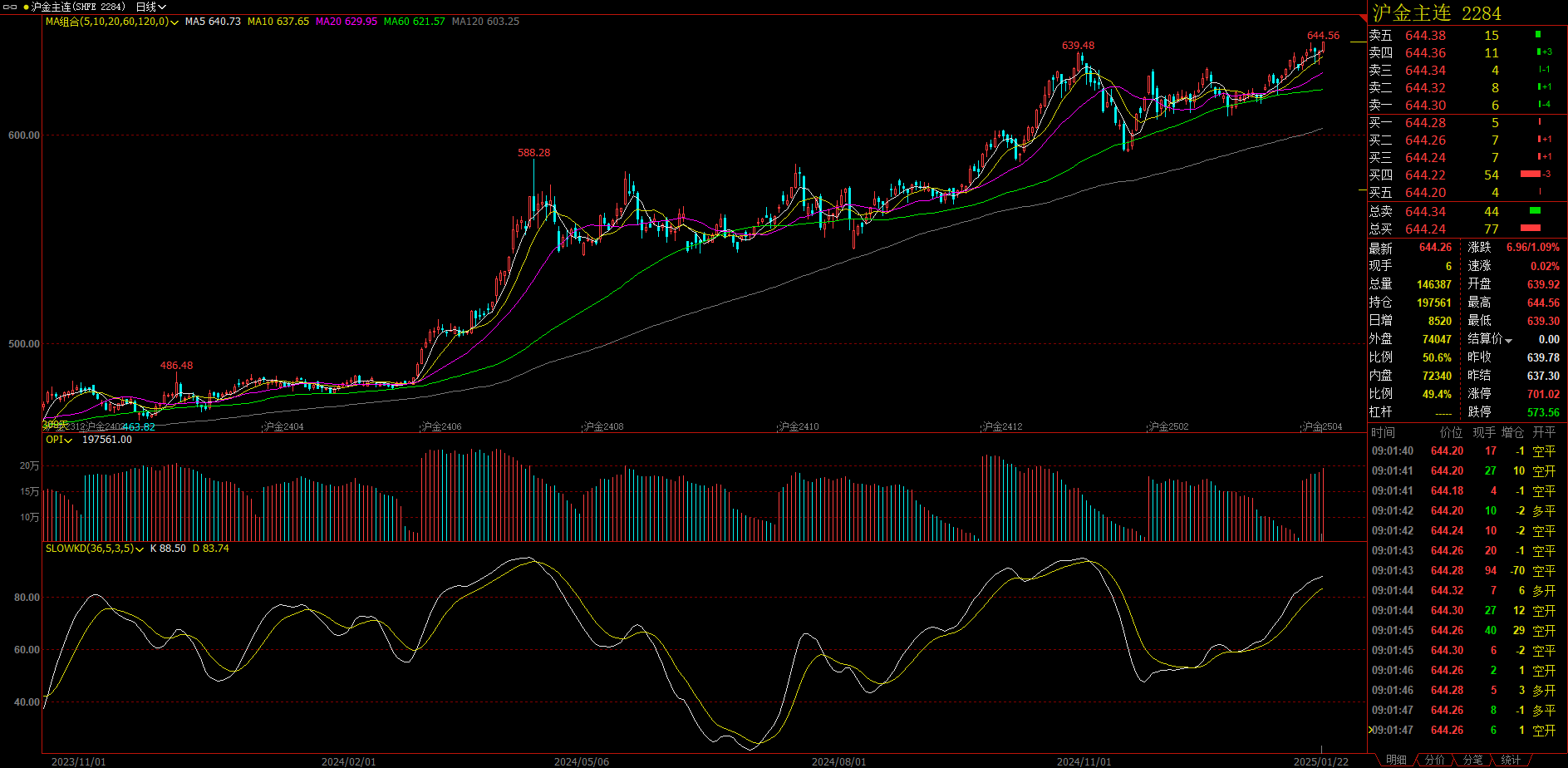This screenshot has width=1568, height=768.
Task: Click the red bar beside 买四 volume
Action: coord(1530,175)
